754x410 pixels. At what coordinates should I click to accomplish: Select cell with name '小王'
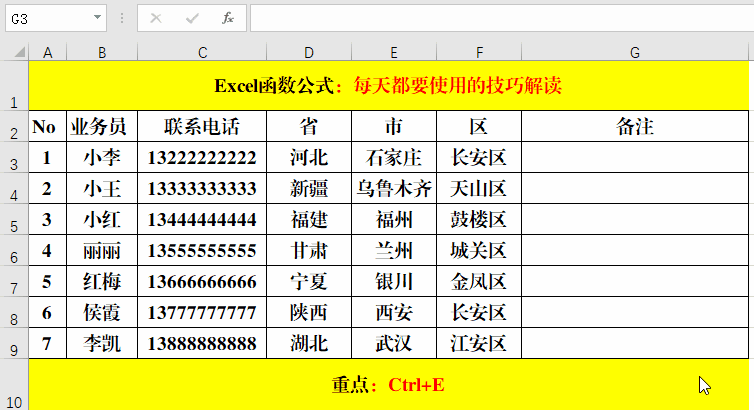(102, 188)
